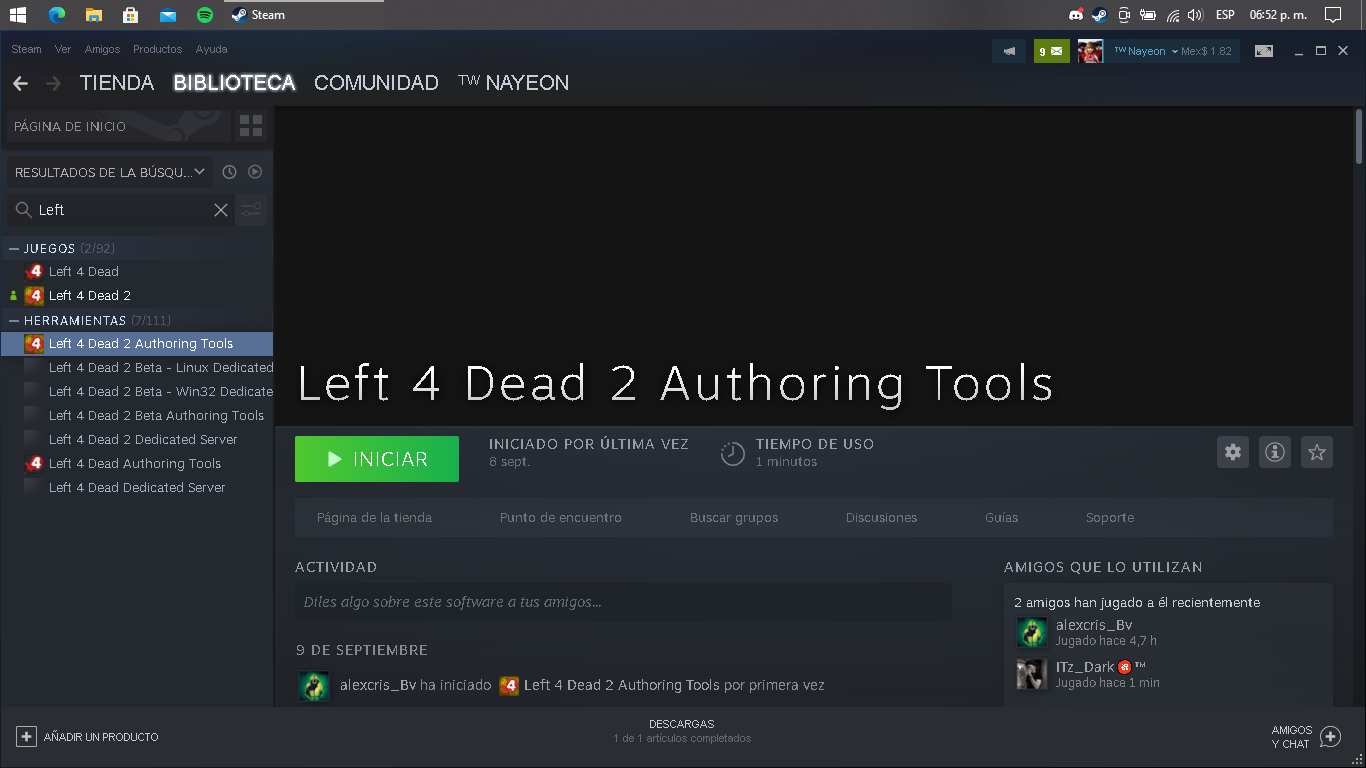Viewport: 1366px width, 768px height.
Task: Open the Soporte link
Action: (x=1110, y=518)
